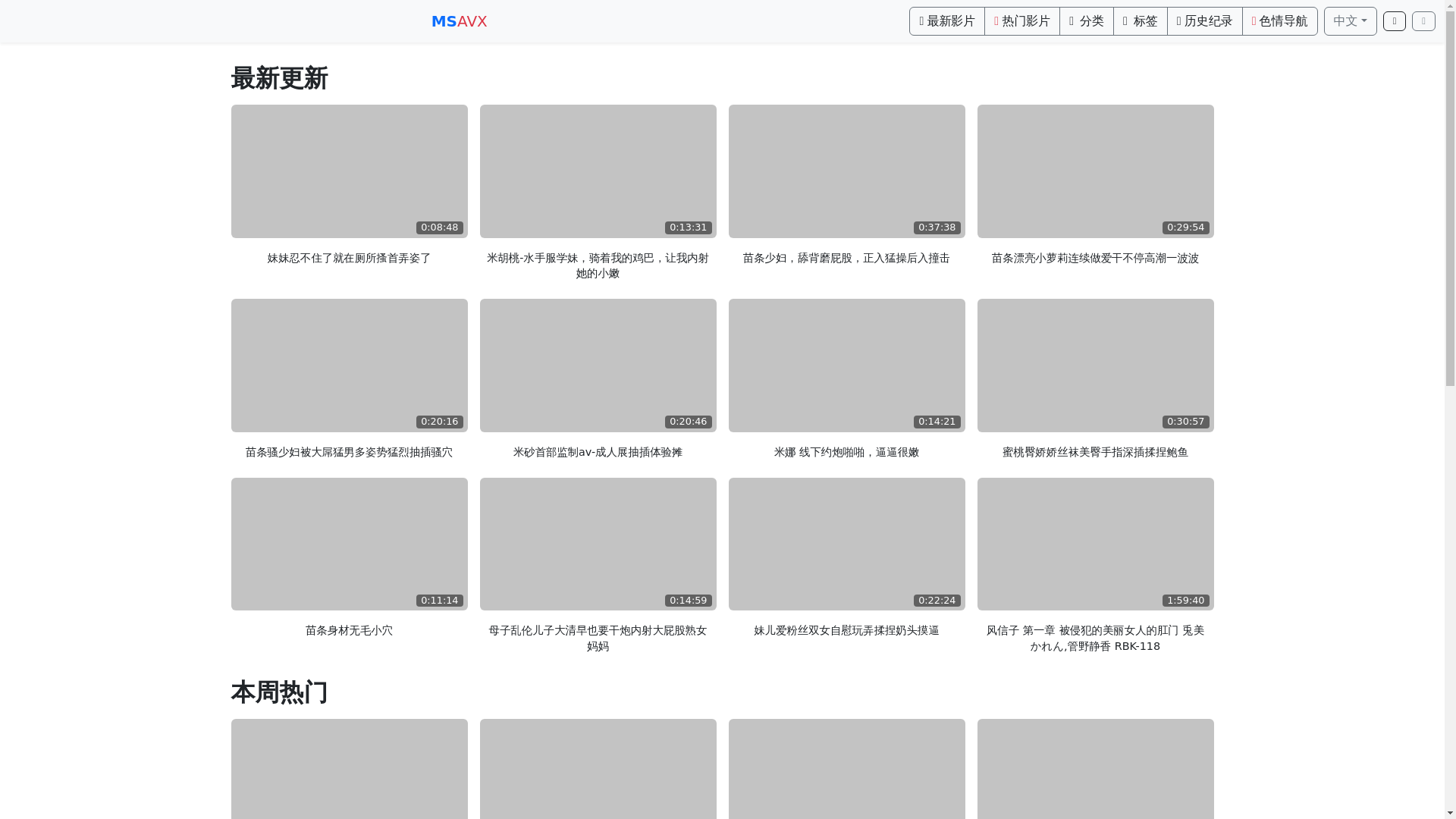Open the thumbnail with duration 0:20:16
The height and width of the screenshot is (819, 1456).
click(349, 366)
